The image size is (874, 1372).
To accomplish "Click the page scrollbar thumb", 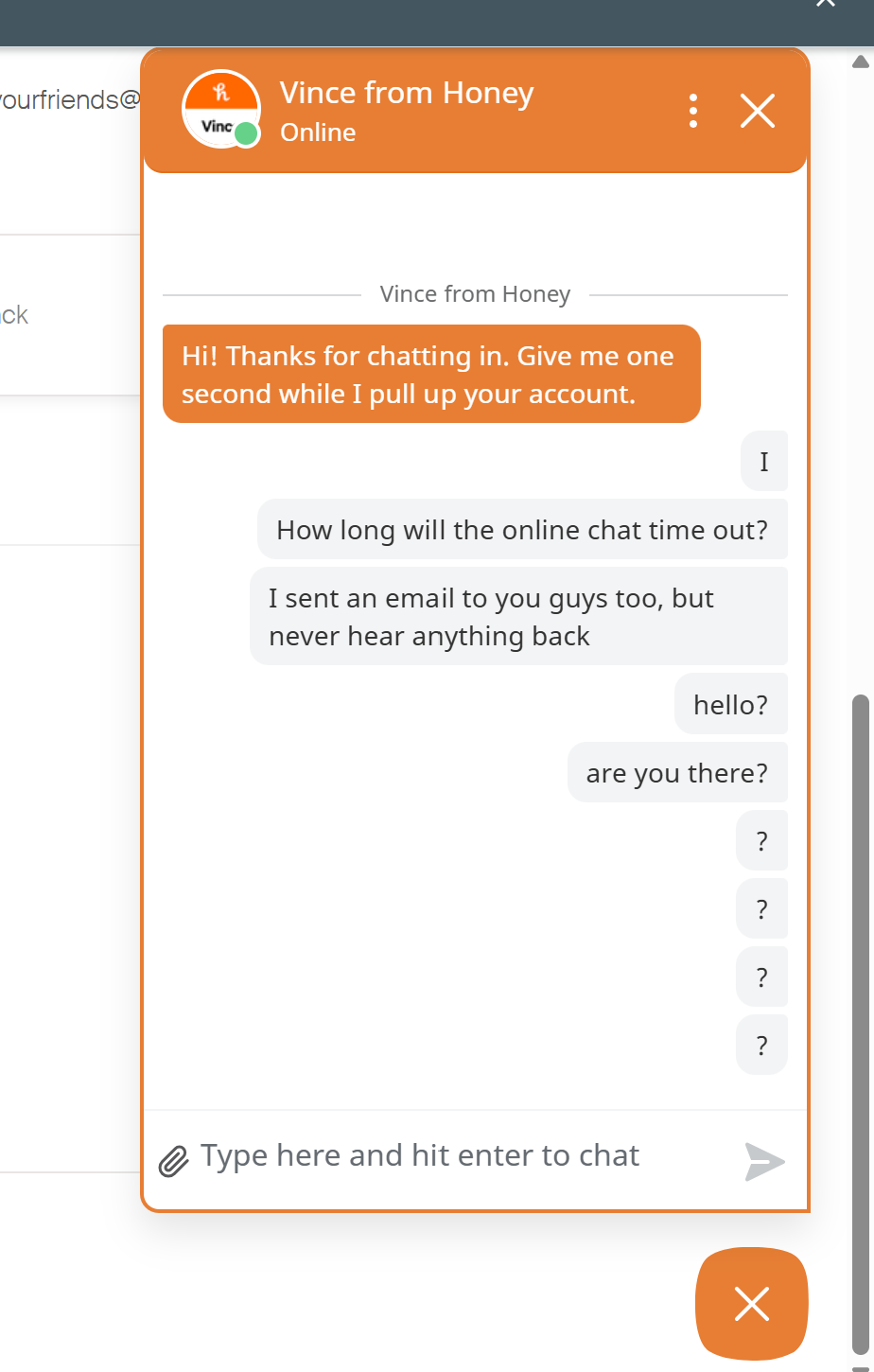I will pos(860,1022).
